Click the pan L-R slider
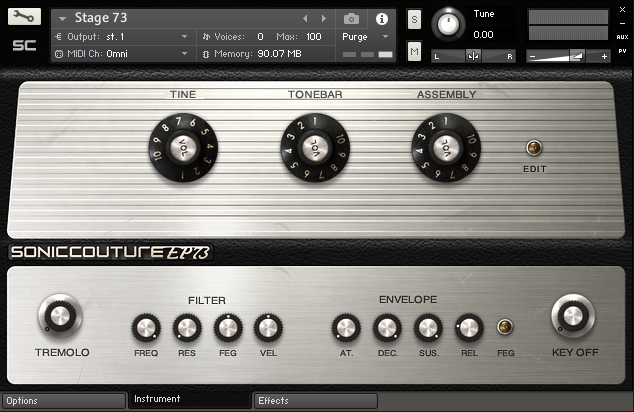634x412 pixels. [x=473, y=56]
